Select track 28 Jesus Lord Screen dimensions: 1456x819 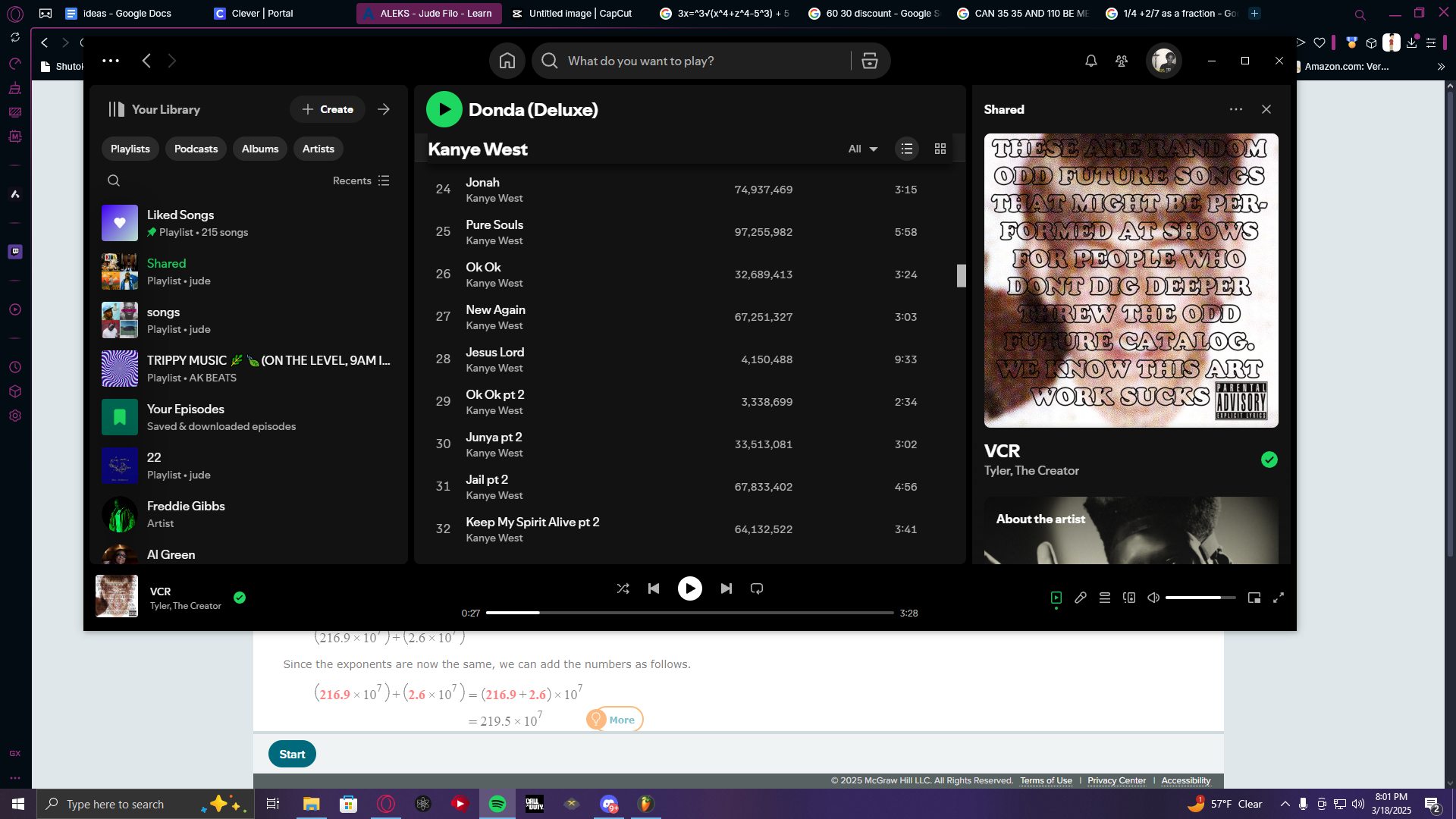(689, 359)
